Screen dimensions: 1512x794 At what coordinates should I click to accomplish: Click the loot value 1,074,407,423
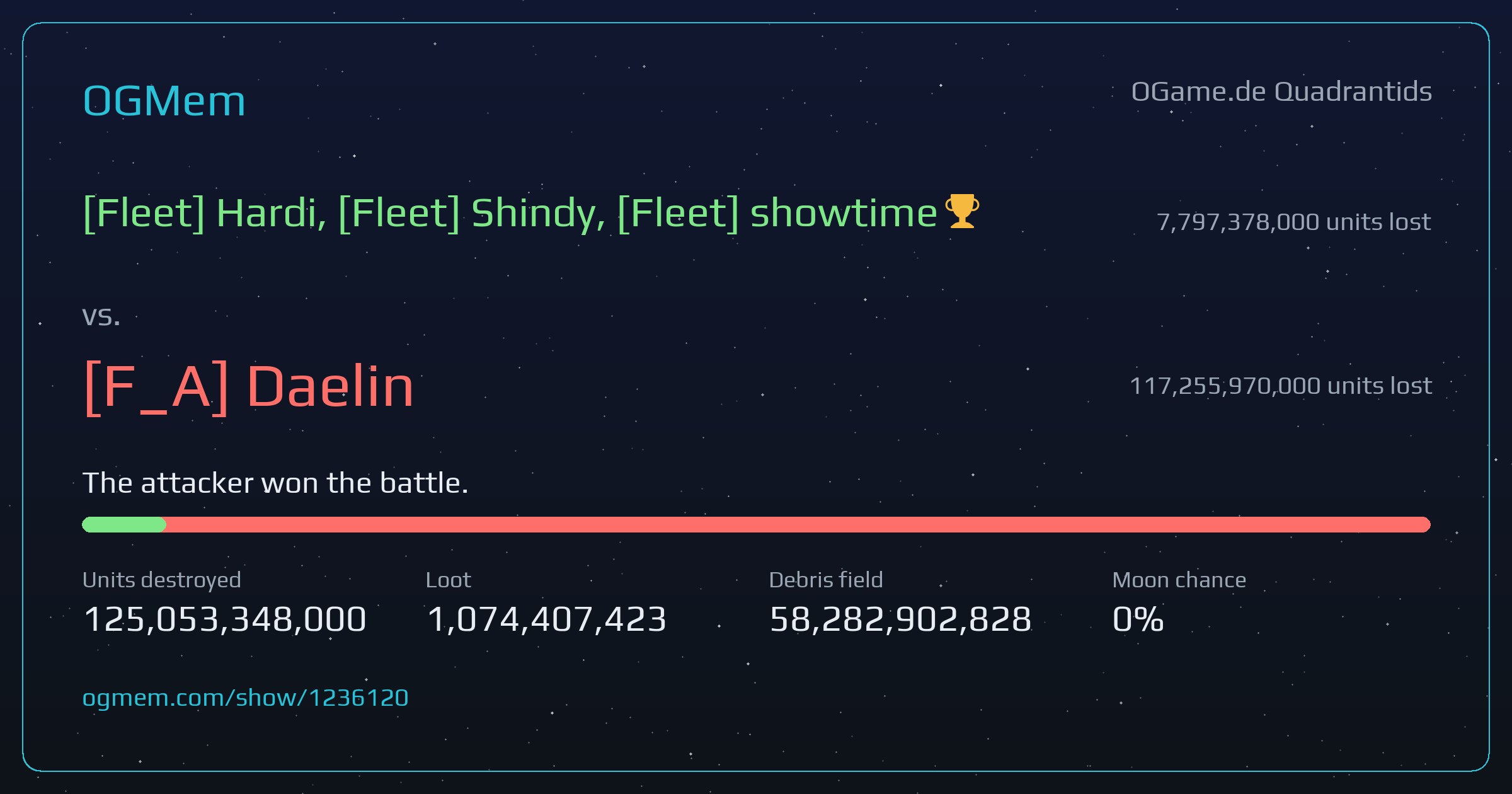tap(546, 619)
